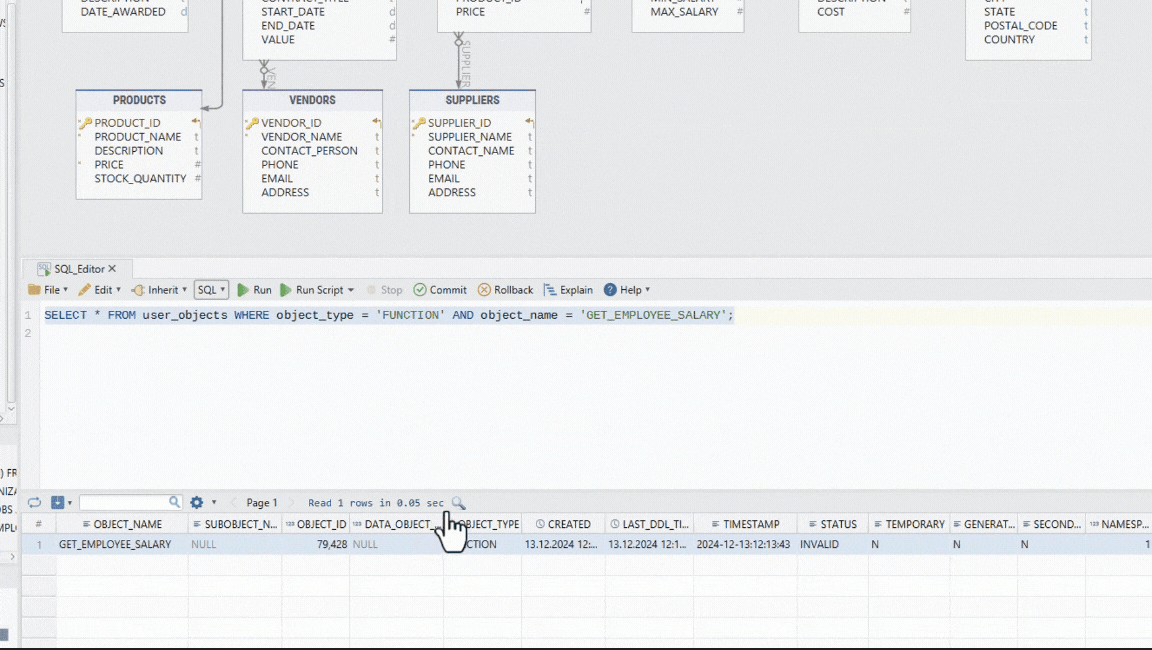Select the VENDORS table title in diagram

pyautogui.click(x=312, y=100)
